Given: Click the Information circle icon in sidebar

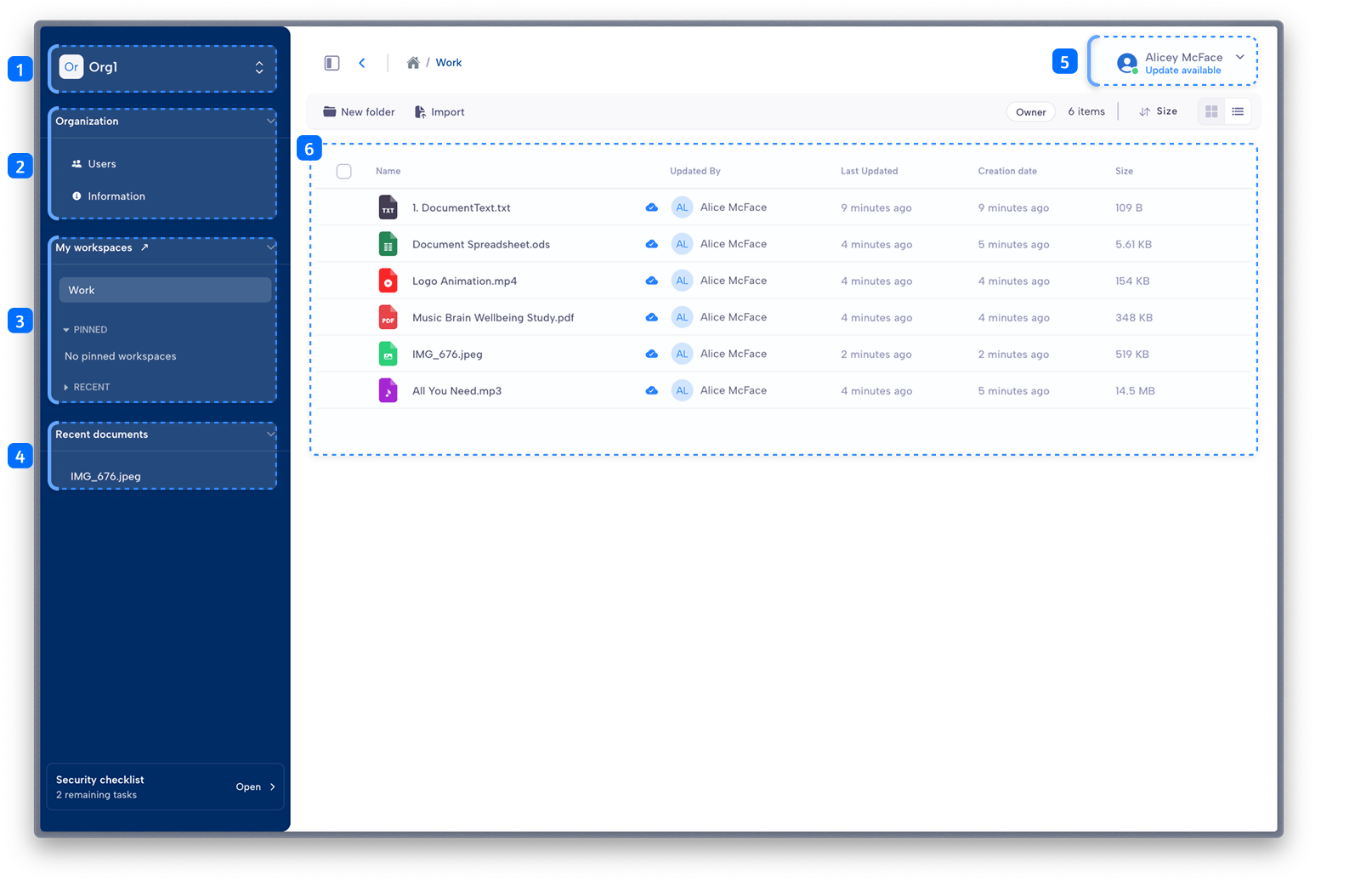Looking at the screenshot, I should (x=77, y=196).
